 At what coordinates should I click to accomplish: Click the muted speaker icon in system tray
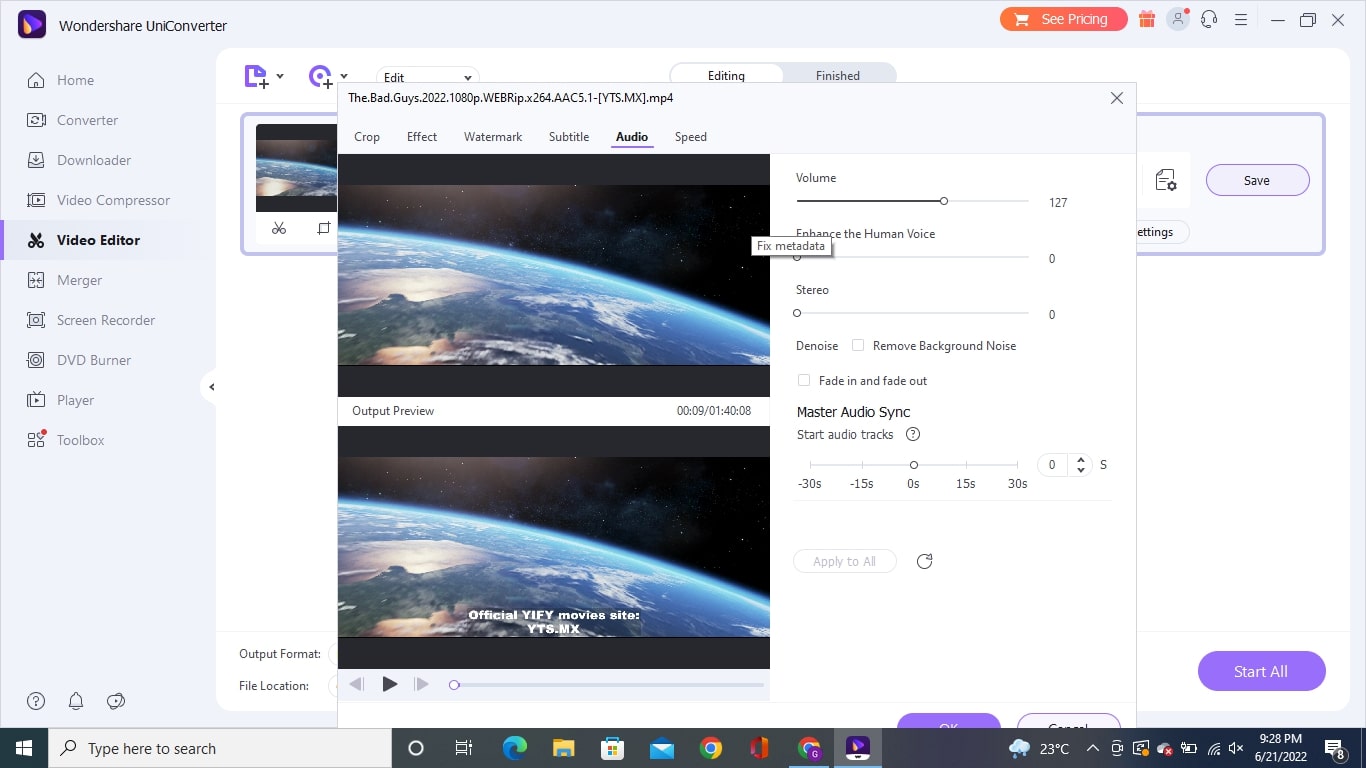[1237, 748]
